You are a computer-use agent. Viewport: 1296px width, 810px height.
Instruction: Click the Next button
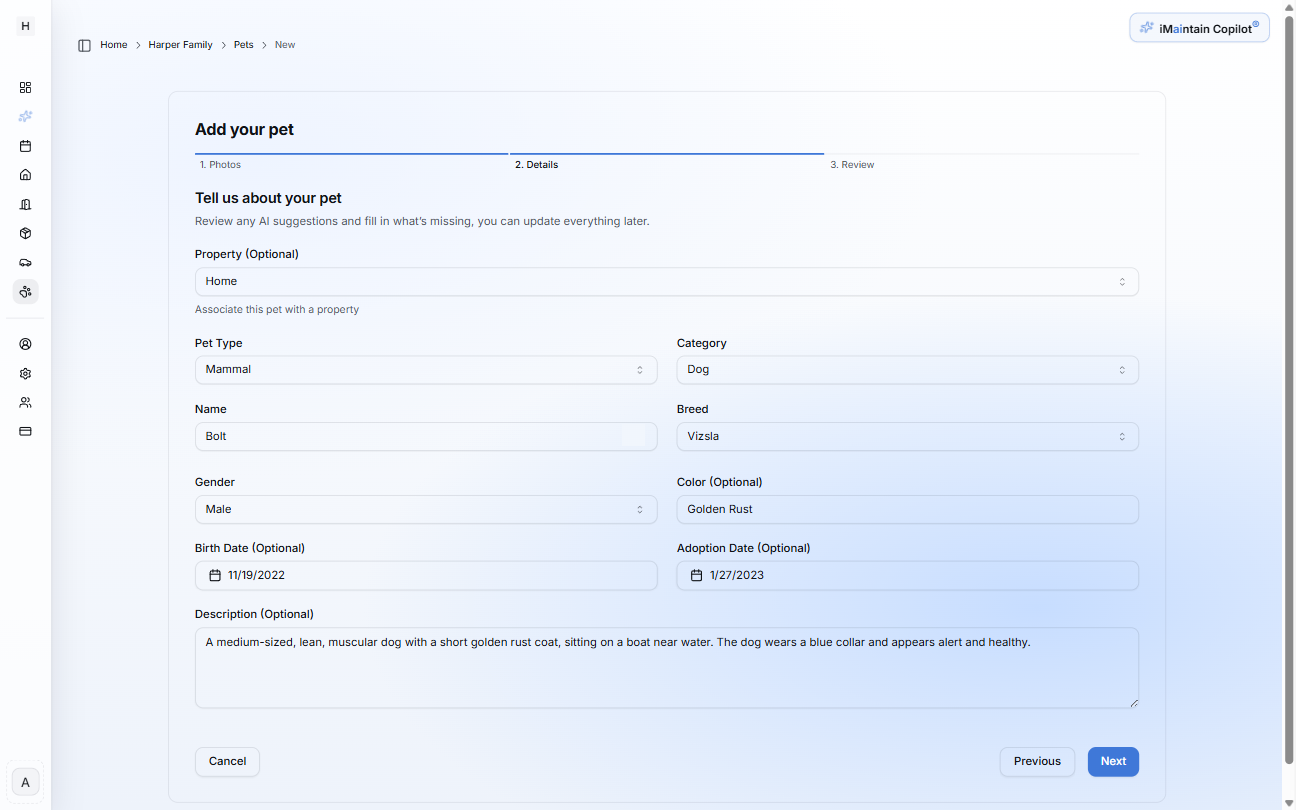click(1113, 761)
